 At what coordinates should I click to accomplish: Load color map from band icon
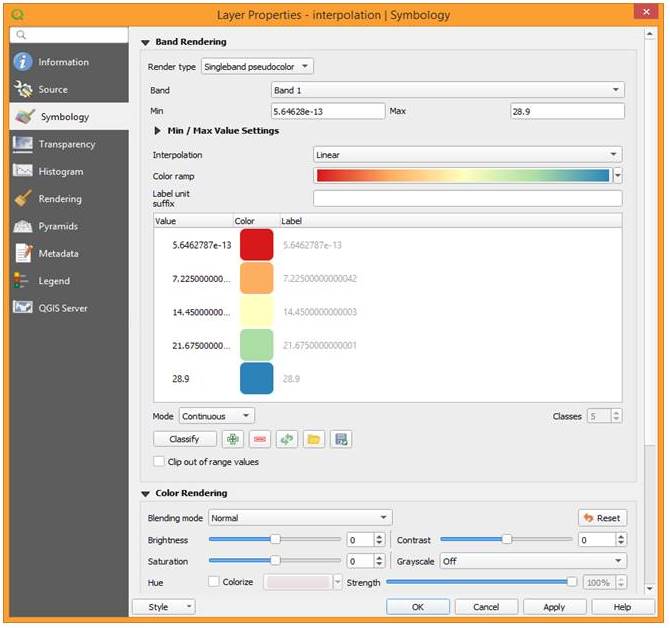click(287, 439)
